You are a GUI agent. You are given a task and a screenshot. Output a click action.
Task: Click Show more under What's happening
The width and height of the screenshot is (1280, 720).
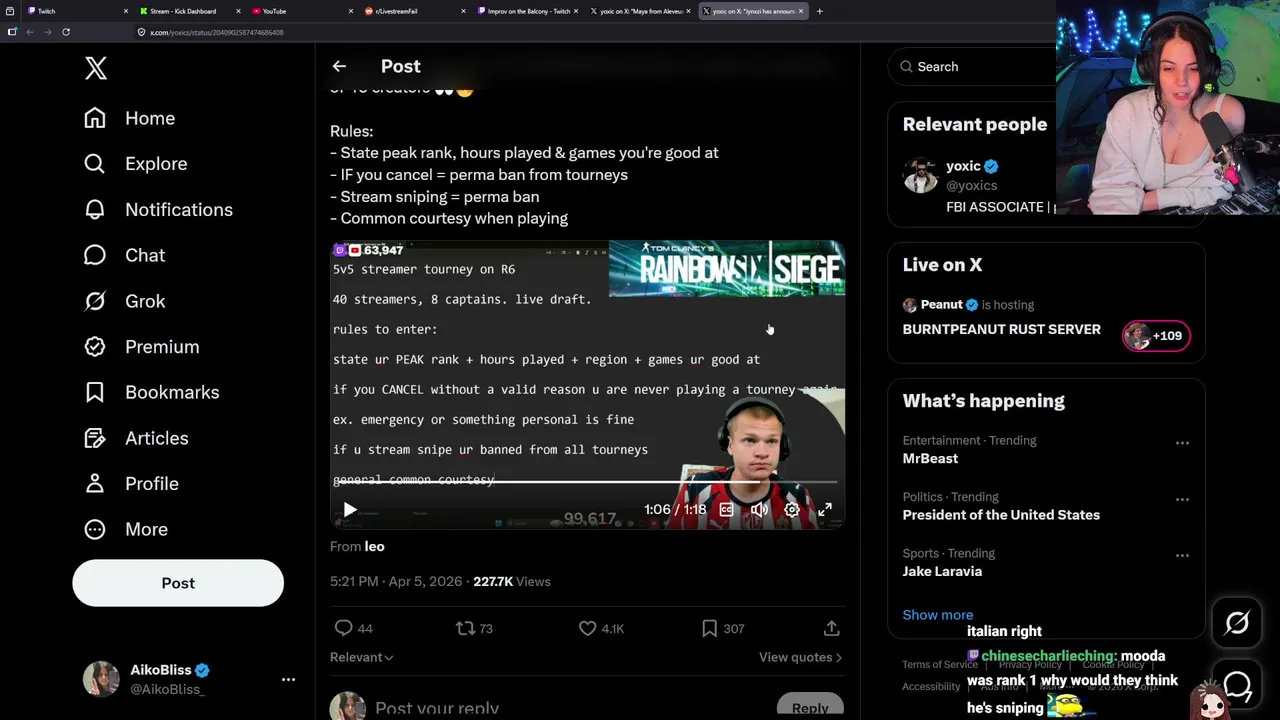(937, 615)
